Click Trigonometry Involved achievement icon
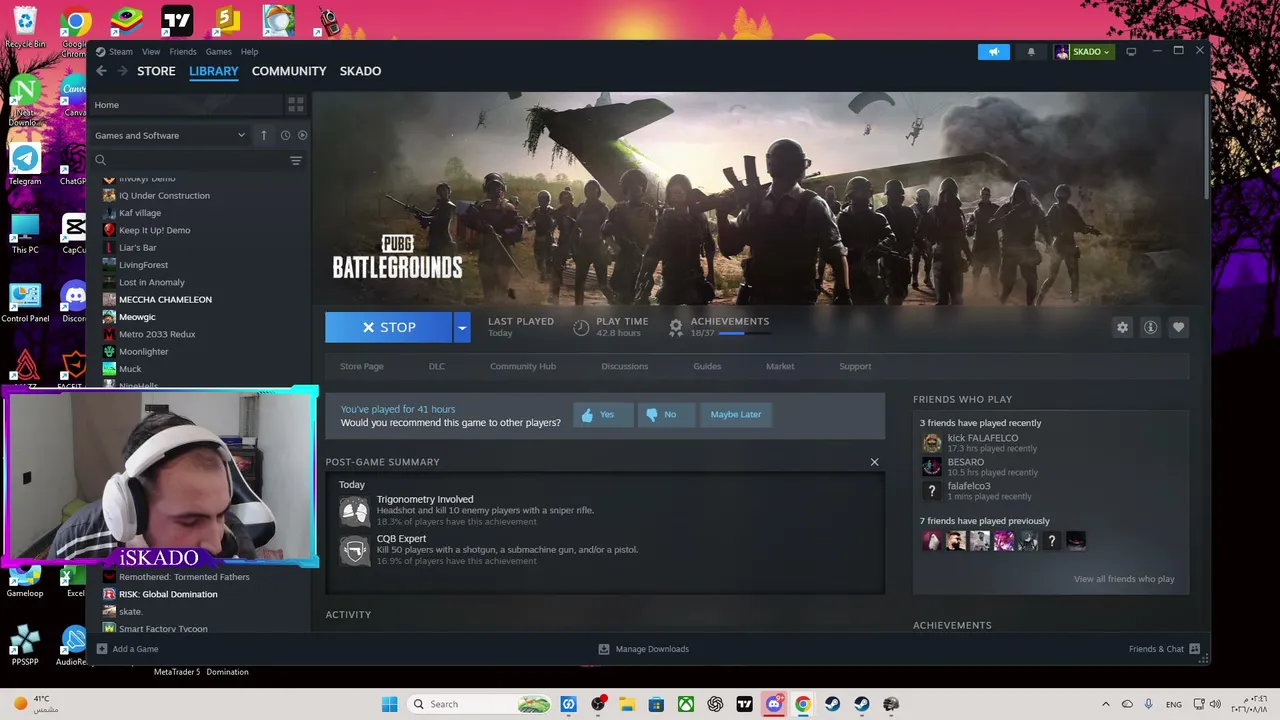The width and height of the screenshot is (1280, 720). click(354, 511)
